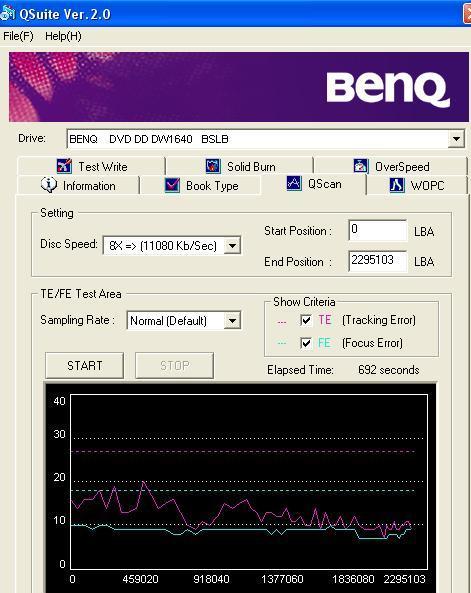This screenshot has width=471, height=593.
Task: Close the QSuite window
Action: 467,14
